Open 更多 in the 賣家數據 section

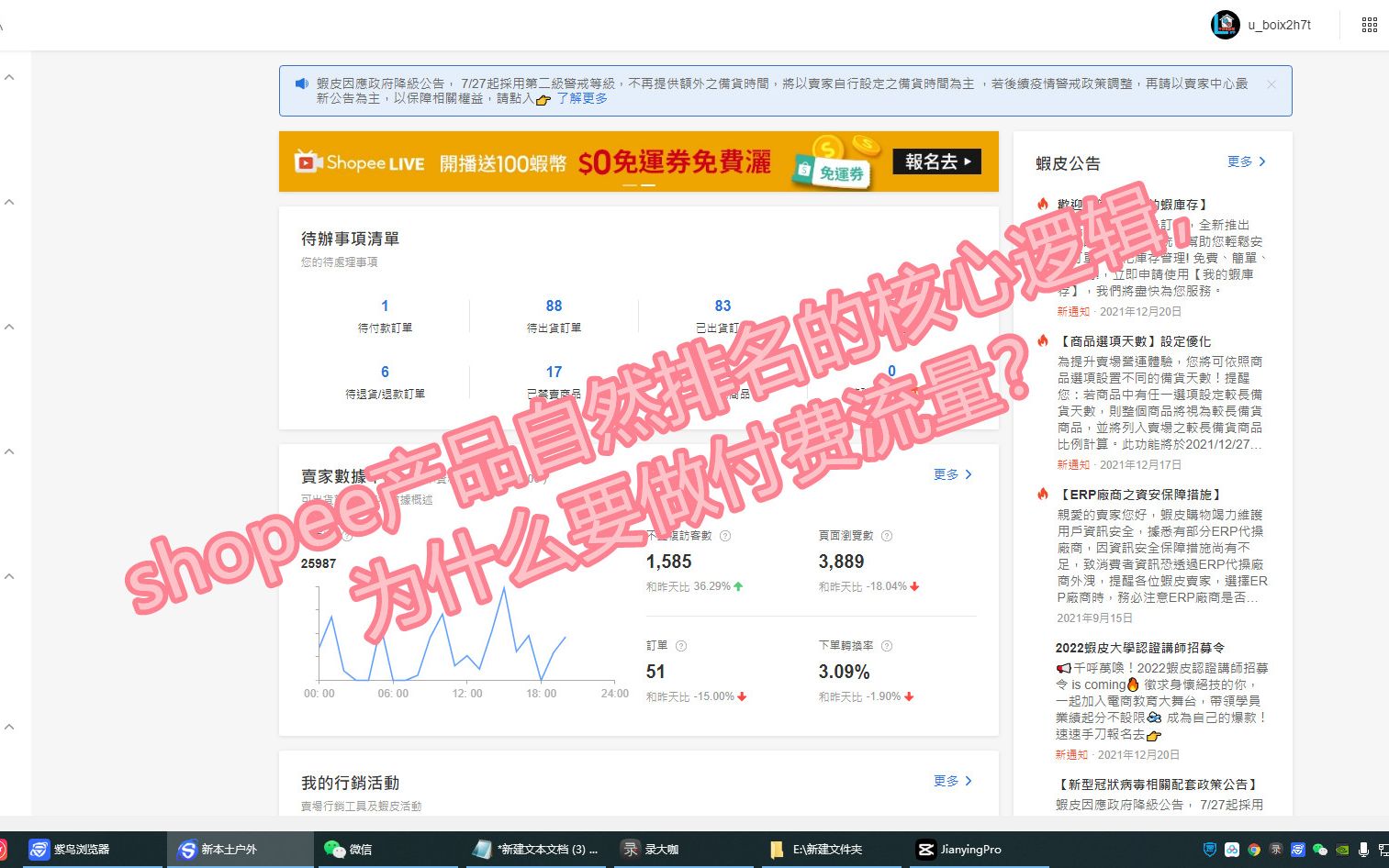click(953, 474)
